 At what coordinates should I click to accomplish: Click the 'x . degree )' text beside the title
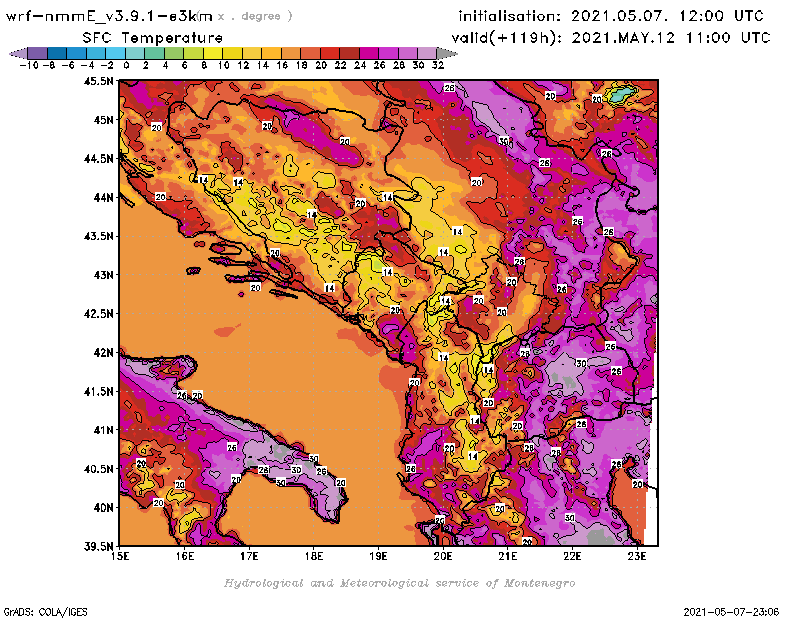point(255,16)
